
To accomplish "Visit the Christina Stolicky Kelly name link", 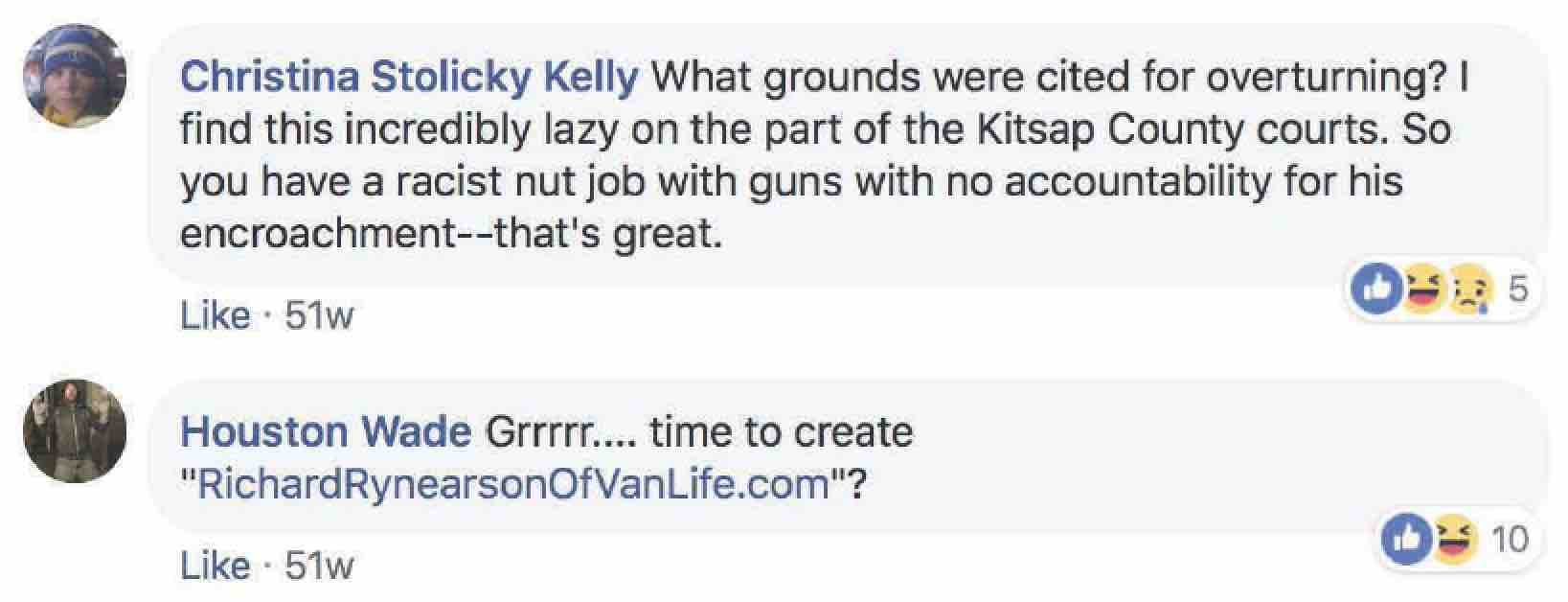I will coord(409,77).
